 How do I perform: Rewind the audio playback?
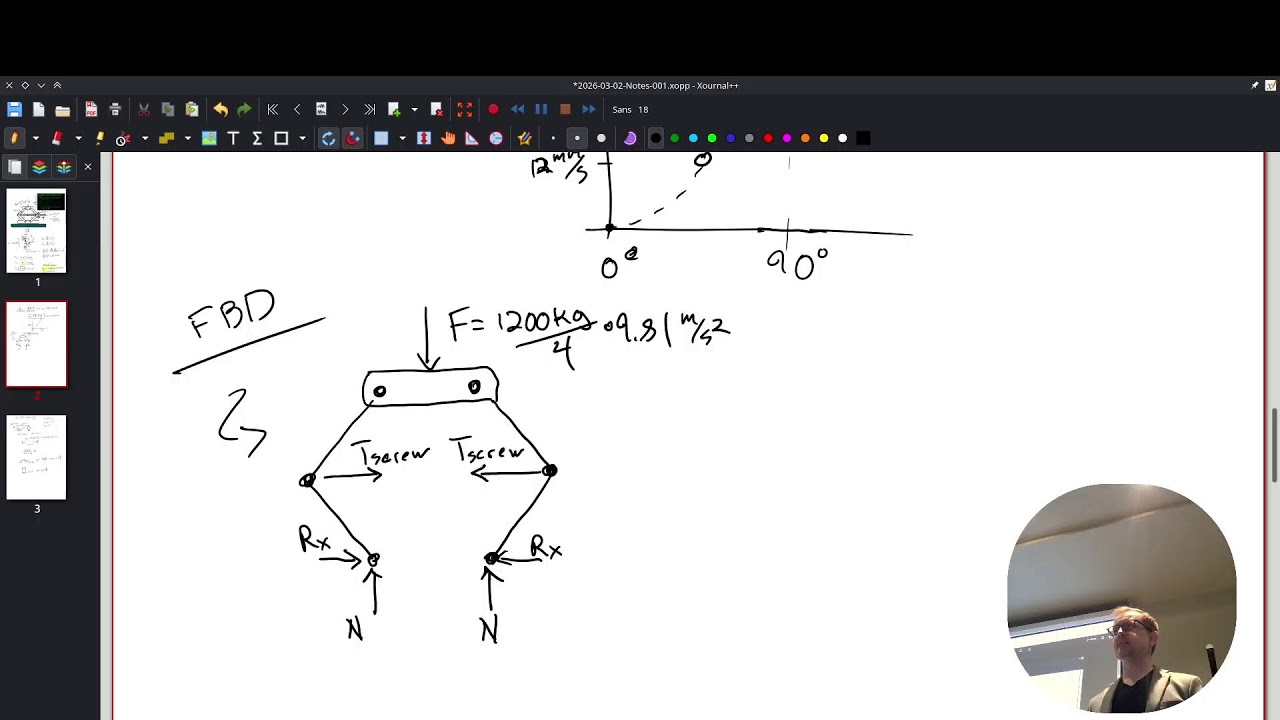tap(517, 109)
